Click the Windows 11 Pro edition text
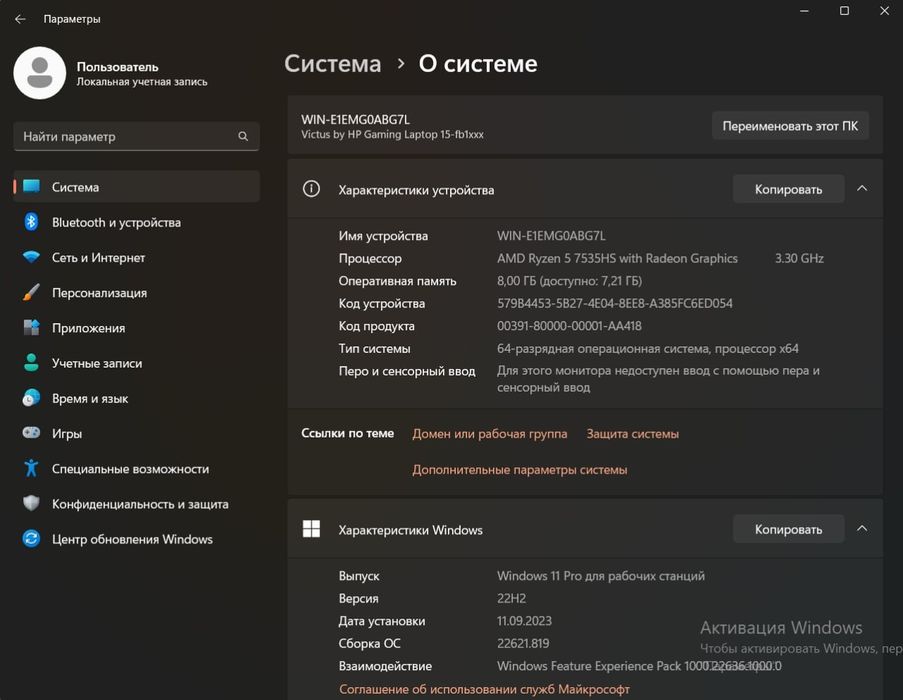The image size is (903, 700). point(601,576)
